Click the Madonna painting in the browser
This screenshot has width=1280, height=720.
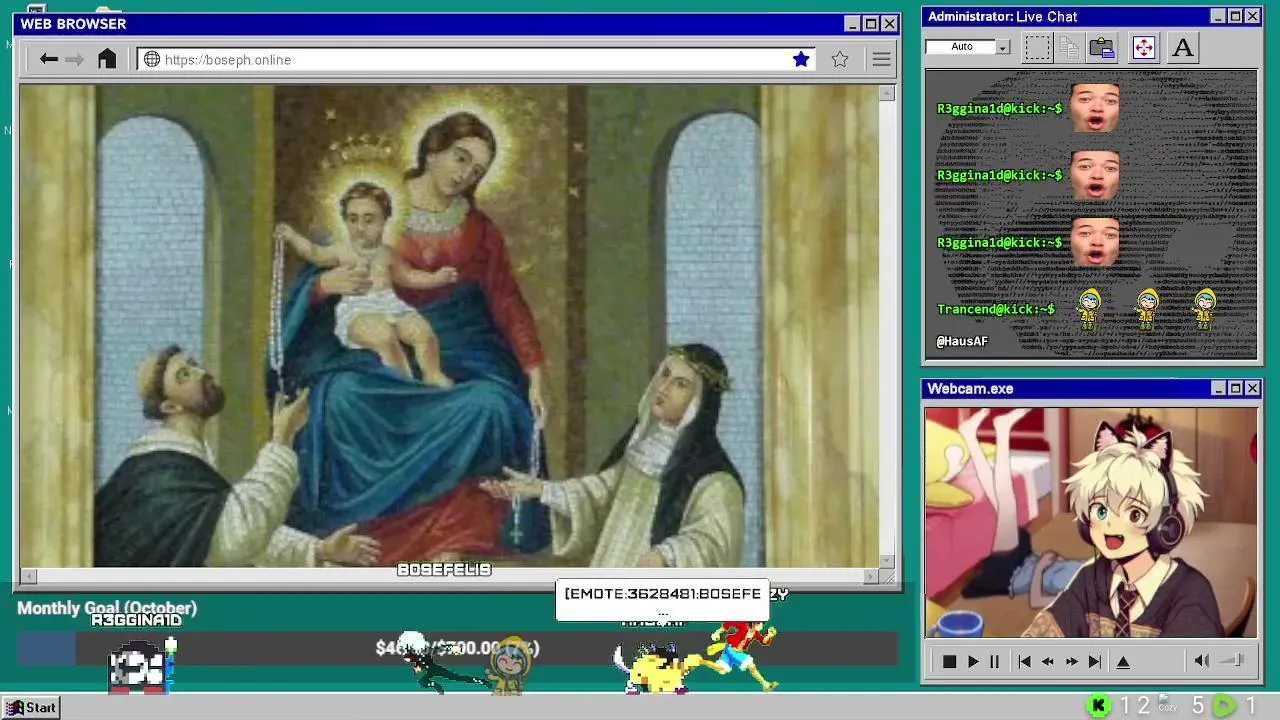coord(449,326)
